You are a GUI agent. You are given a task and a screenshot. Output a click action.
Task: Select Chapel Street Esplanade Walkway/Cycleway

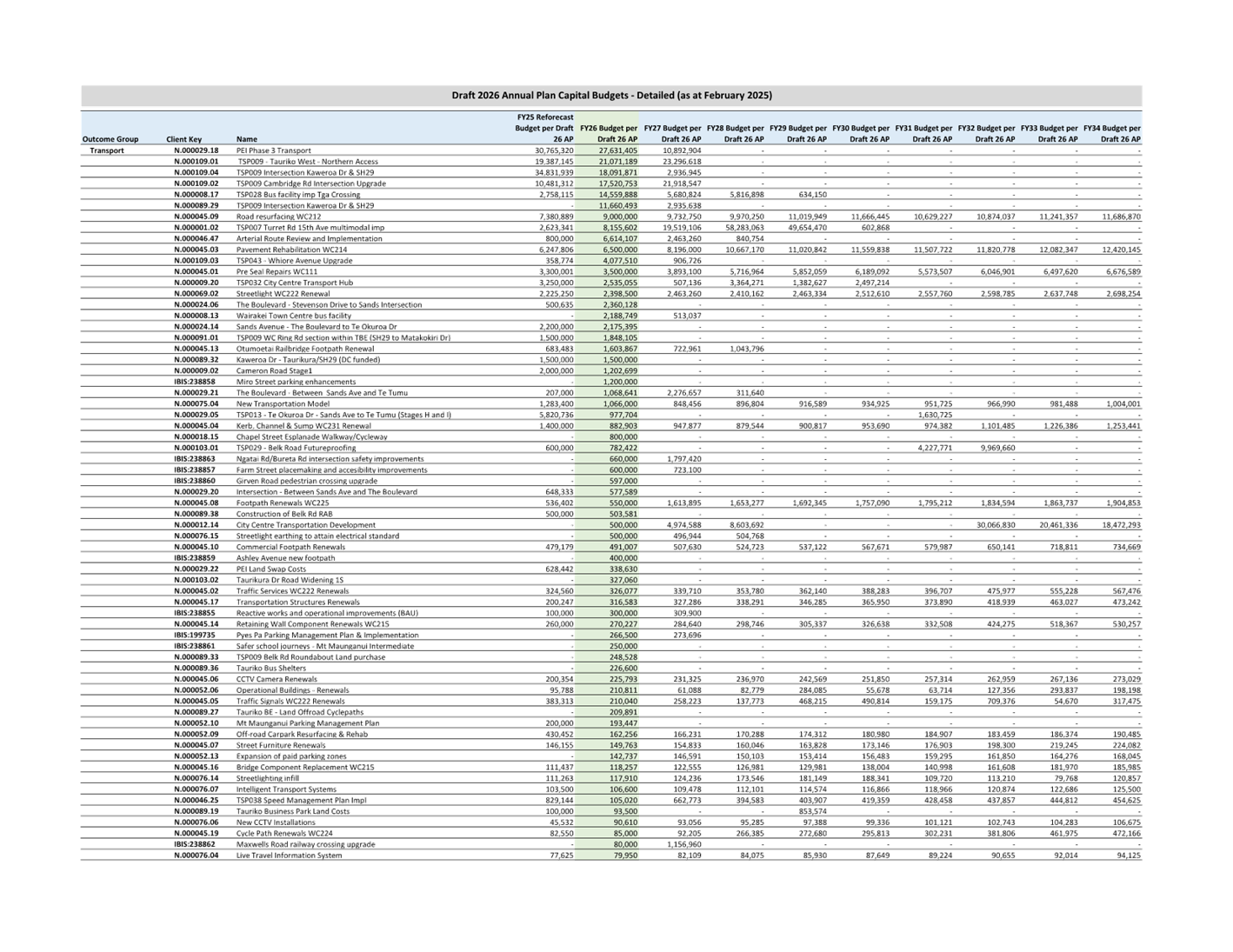pyautogui.click(x=312, y=436)
